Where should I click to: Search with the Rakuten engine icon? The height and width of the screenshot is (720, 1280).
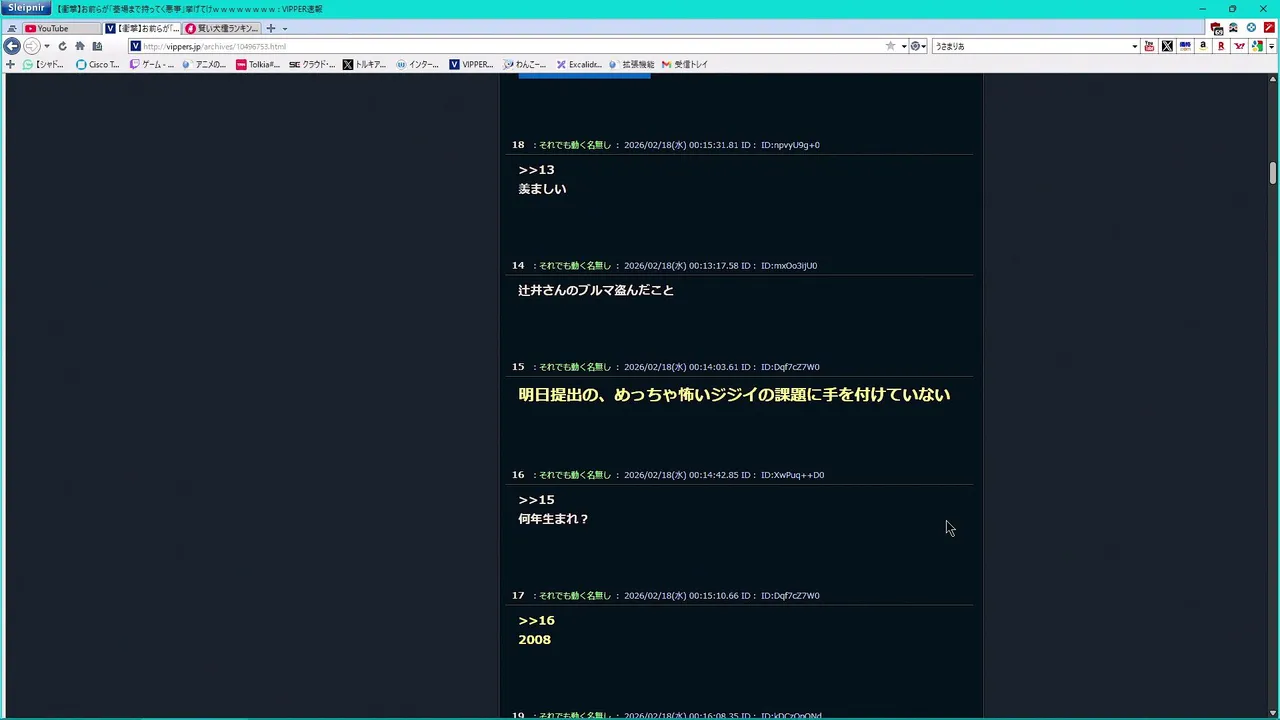[1221, 46]
